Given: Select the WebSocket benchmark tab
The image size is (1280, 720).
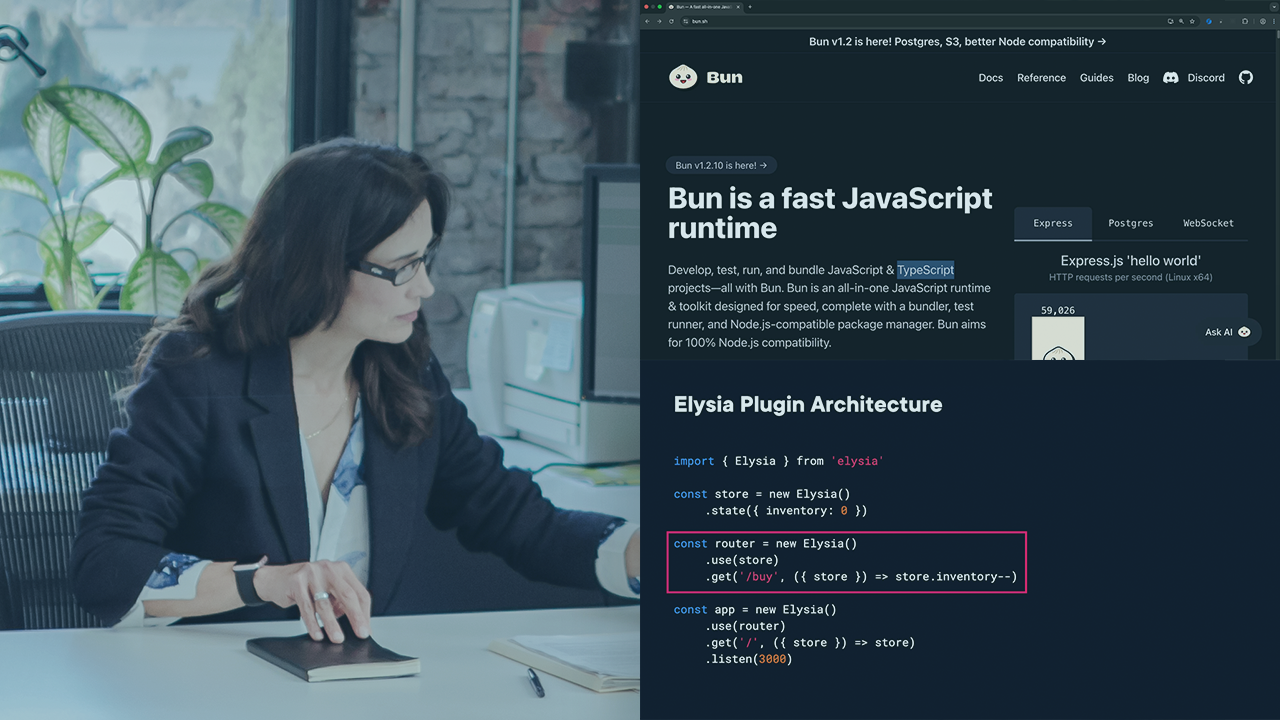Looking at the screenshot, I should (1208, 223).
